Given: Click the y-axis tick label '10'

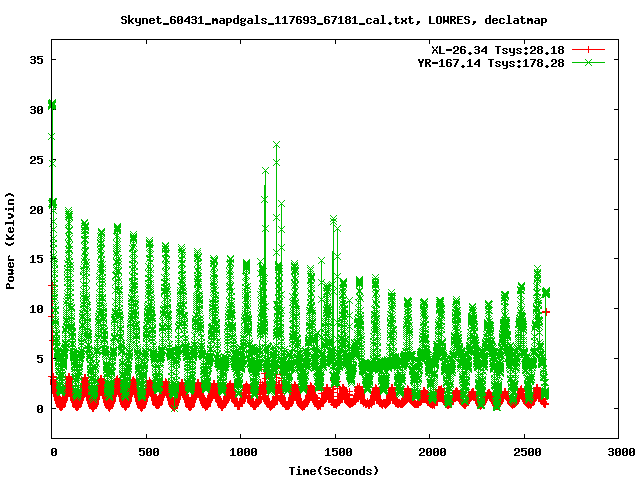Looking at the screenshot, I should click(x=36, y=309).
